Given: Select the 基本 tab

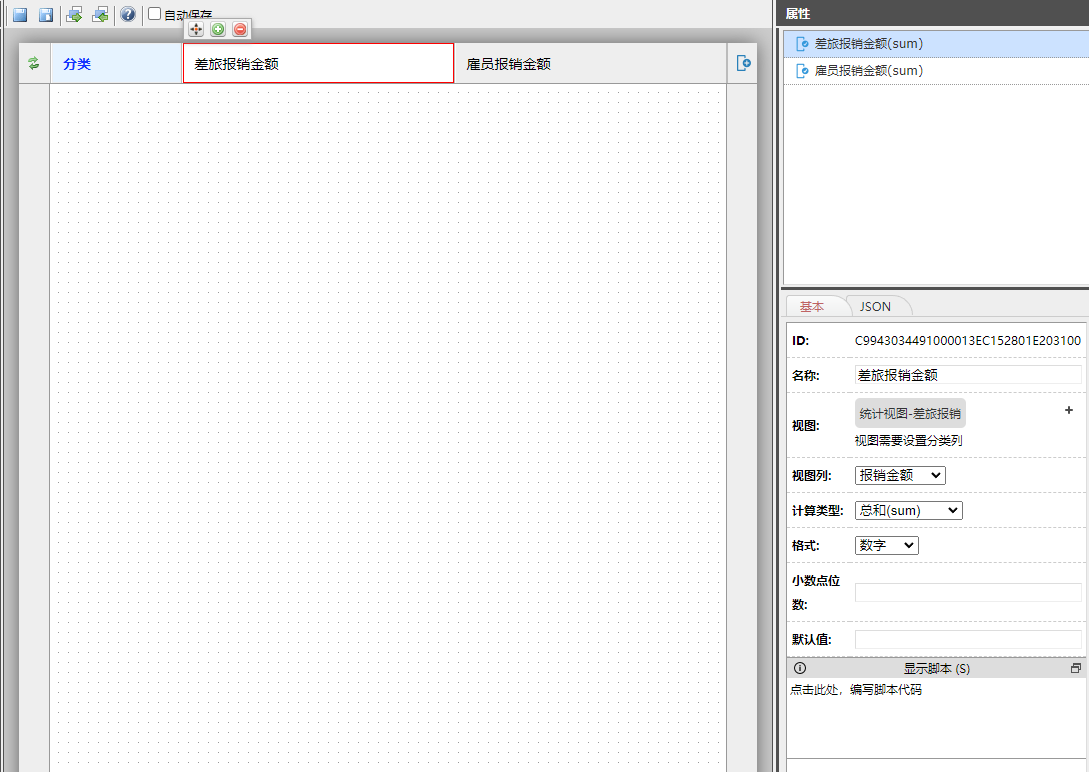Looking at the screenshot, I should pyautogui.click(x=812, y=306).
